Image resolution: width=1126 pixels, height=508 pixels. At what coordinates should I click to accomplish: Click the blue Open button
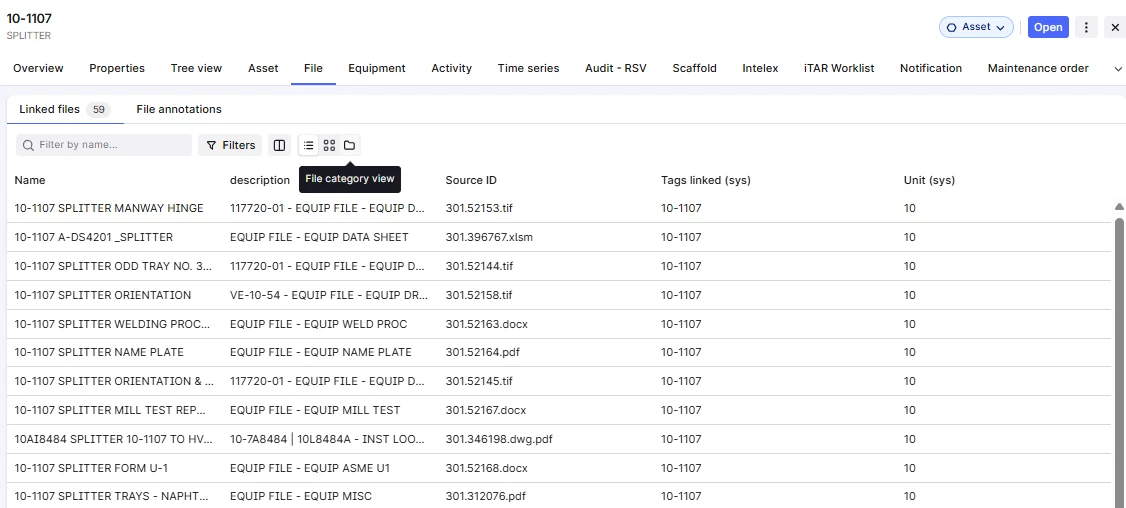pos(1048,27)
